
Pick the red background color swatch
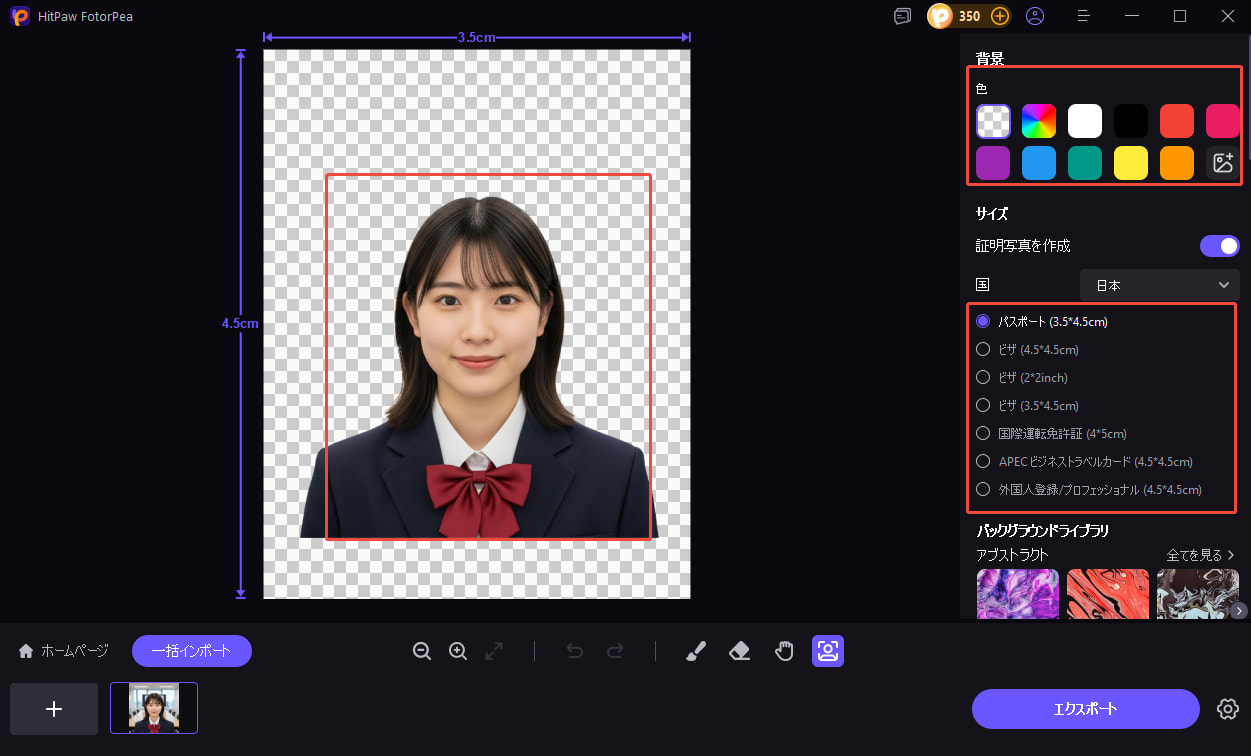[1176, 121]
